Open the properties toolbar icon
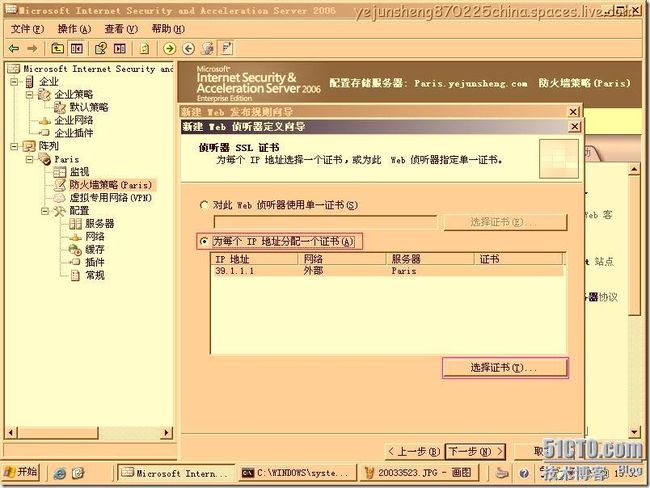Image resolution: width=650 pixels, height=488 pixels. point(101,49)
